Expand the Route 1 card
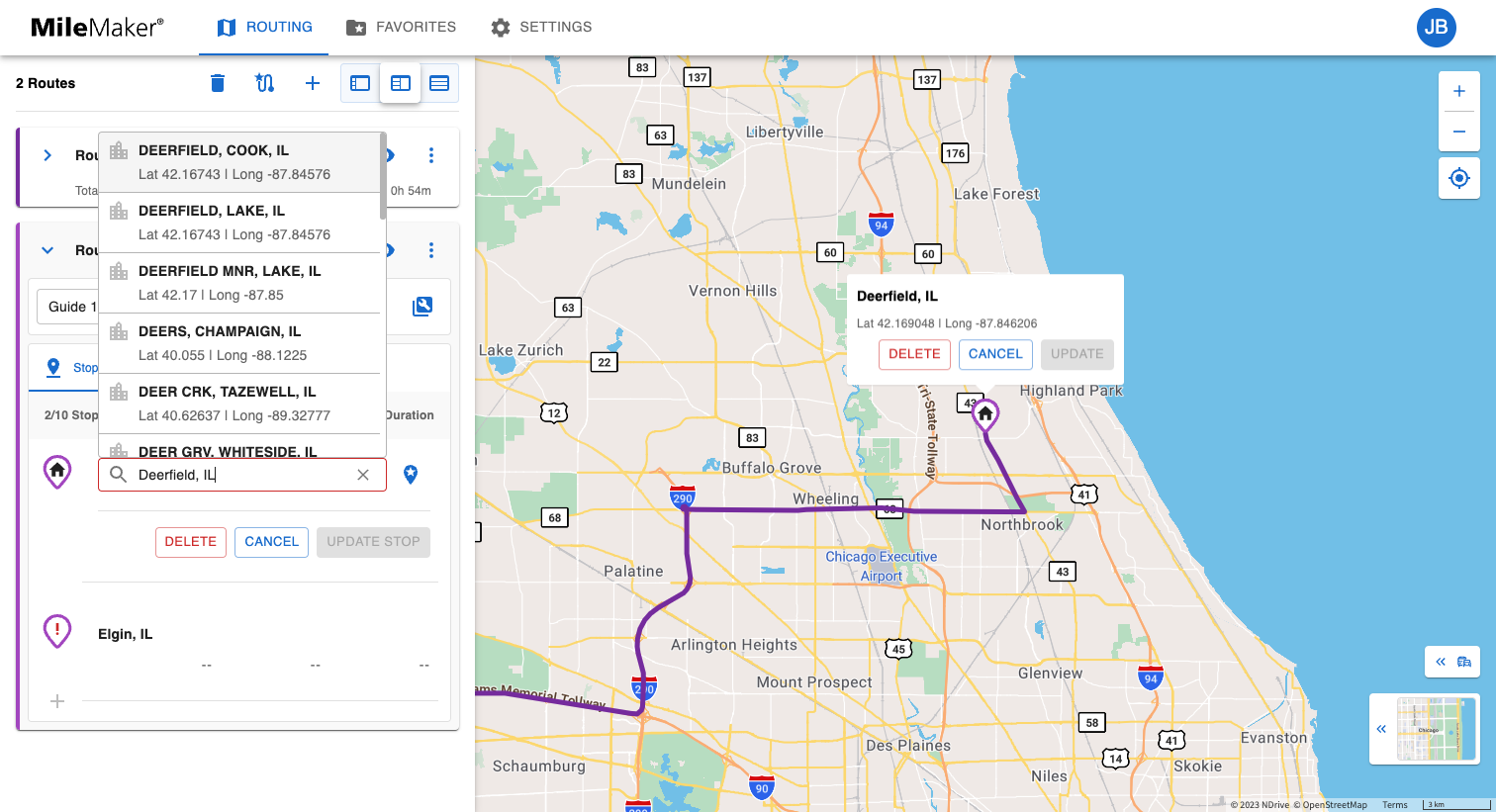This screenshot has width=1496, height=812. [x=47, y=155]
